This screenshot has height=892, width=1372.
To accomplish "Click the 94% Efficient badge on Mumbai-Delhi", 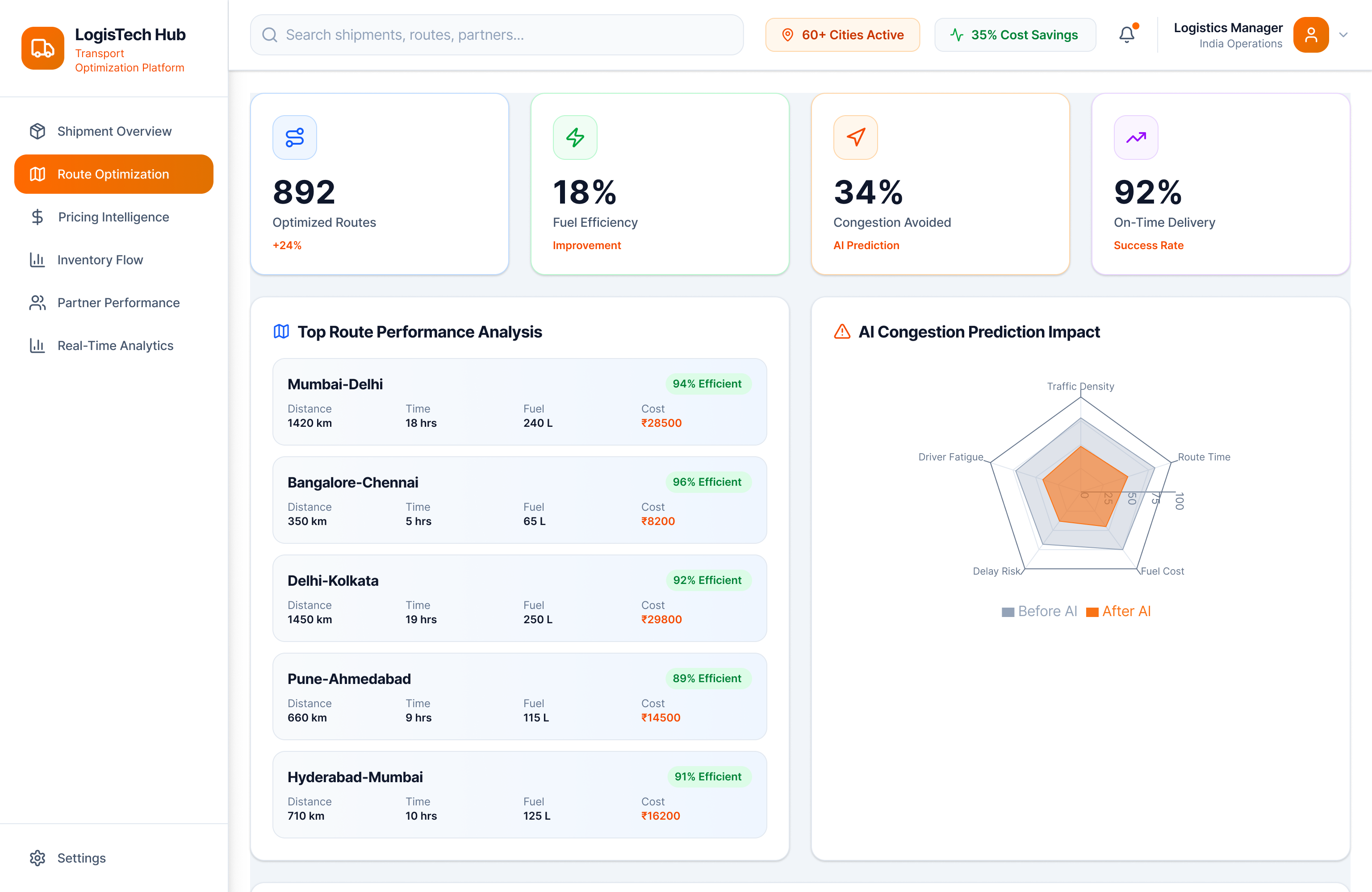I will 707,383.
